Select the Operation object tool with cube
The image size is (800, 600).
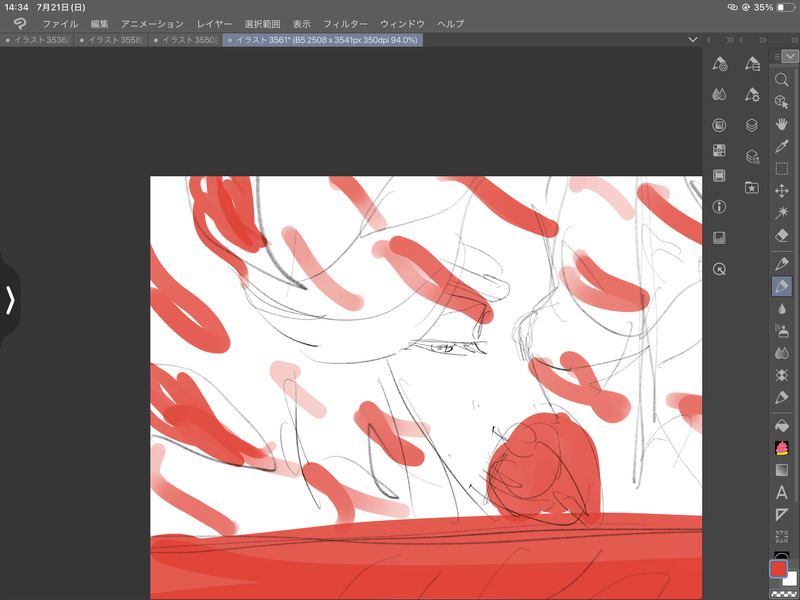[781, 101]
